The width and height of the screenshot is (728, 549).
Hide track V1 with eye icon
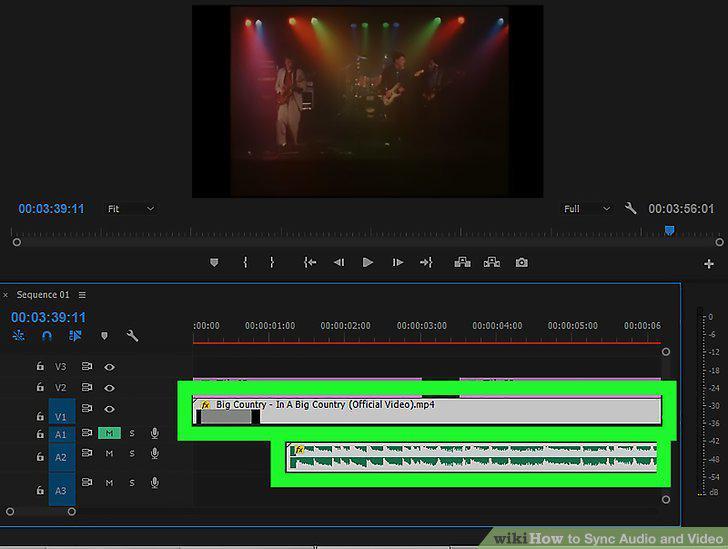110,409
